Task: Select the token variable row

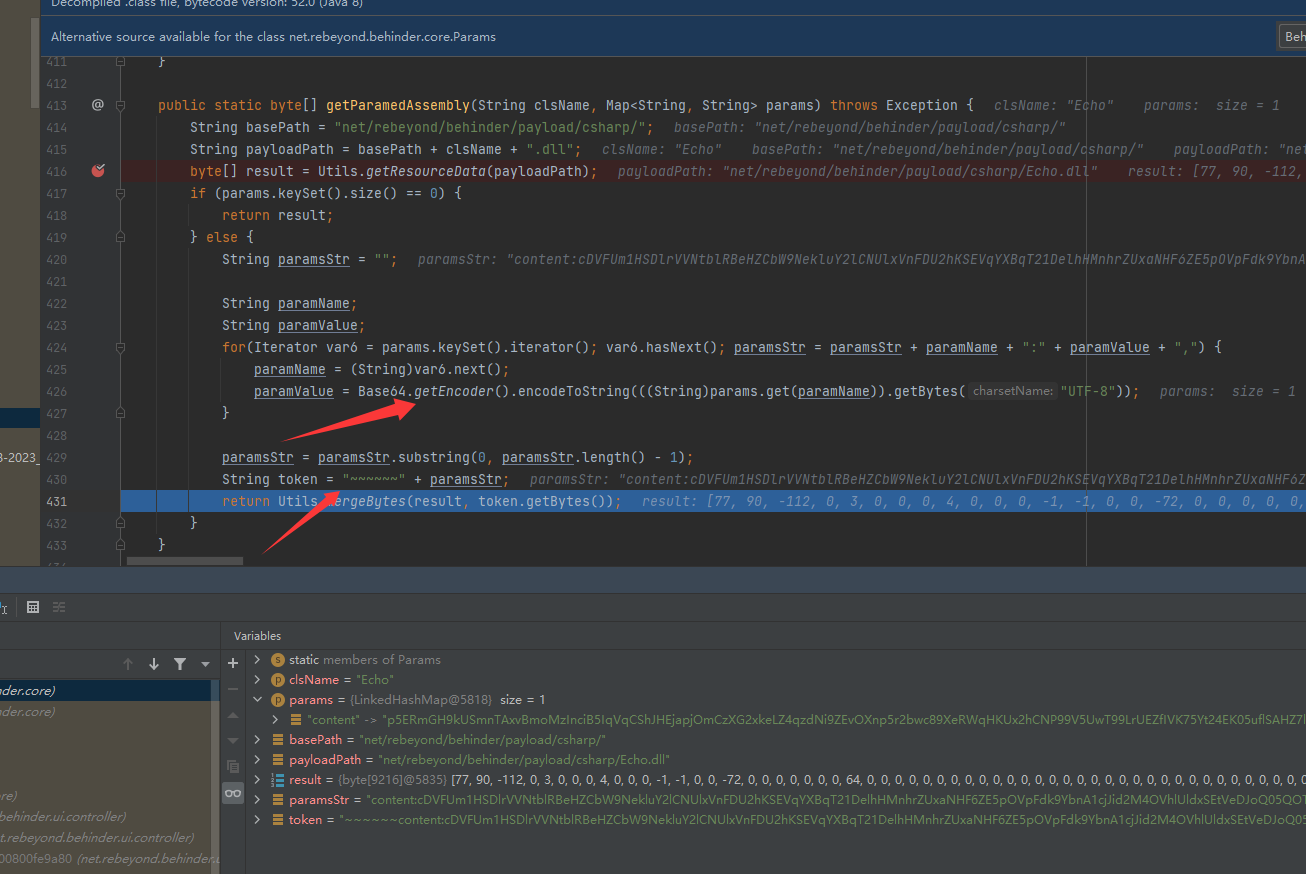Action: 306,820
